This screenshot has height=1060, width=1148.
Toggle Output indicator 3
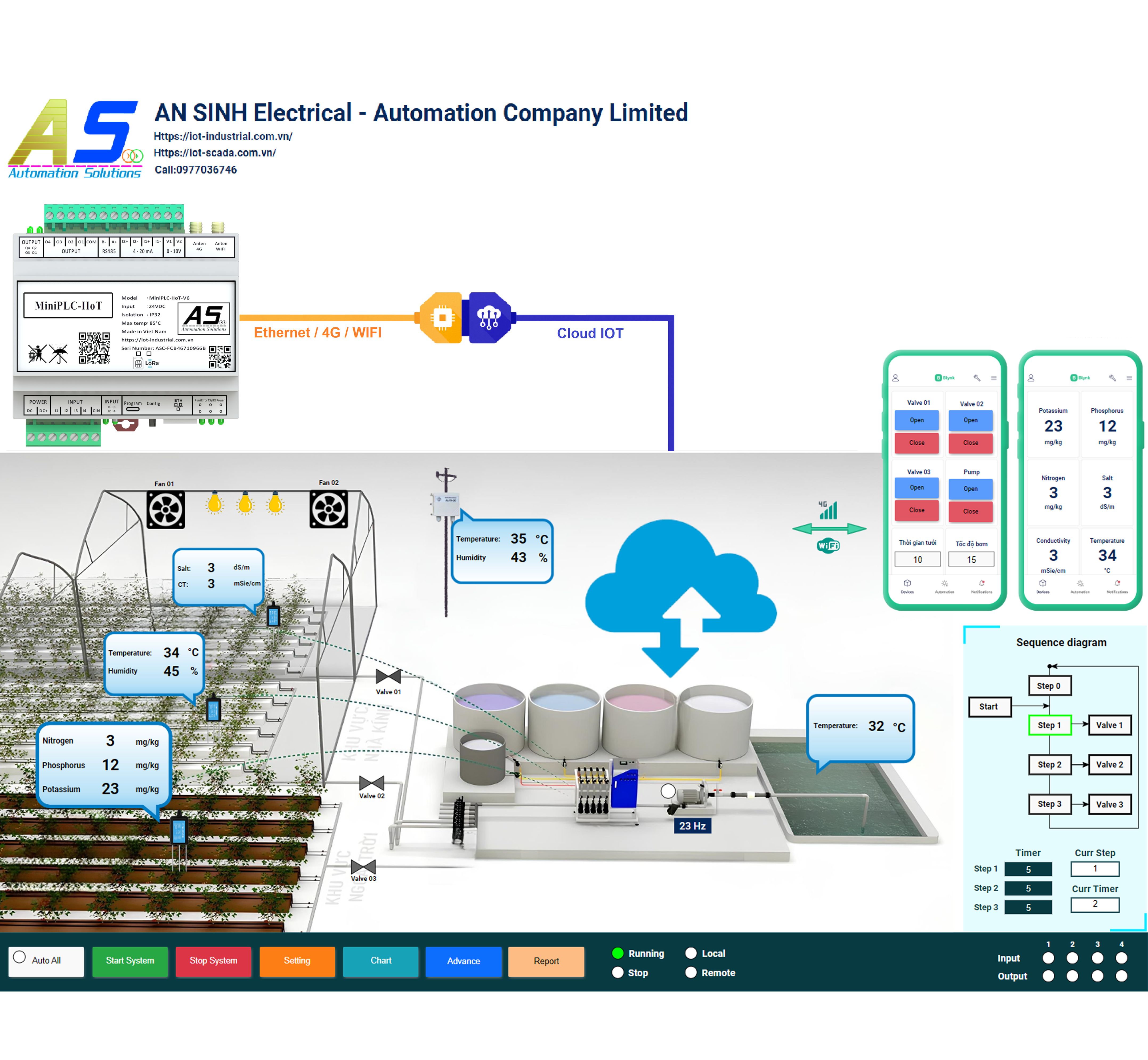coord(1098,976)
